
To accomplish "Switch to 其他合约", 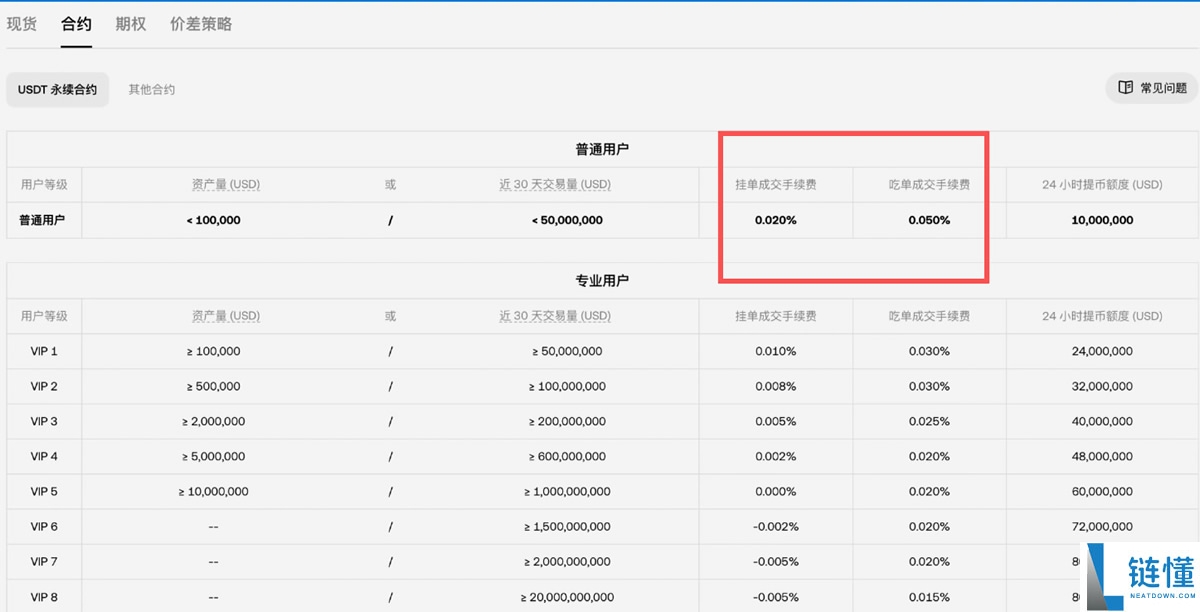I will point(150,88).
